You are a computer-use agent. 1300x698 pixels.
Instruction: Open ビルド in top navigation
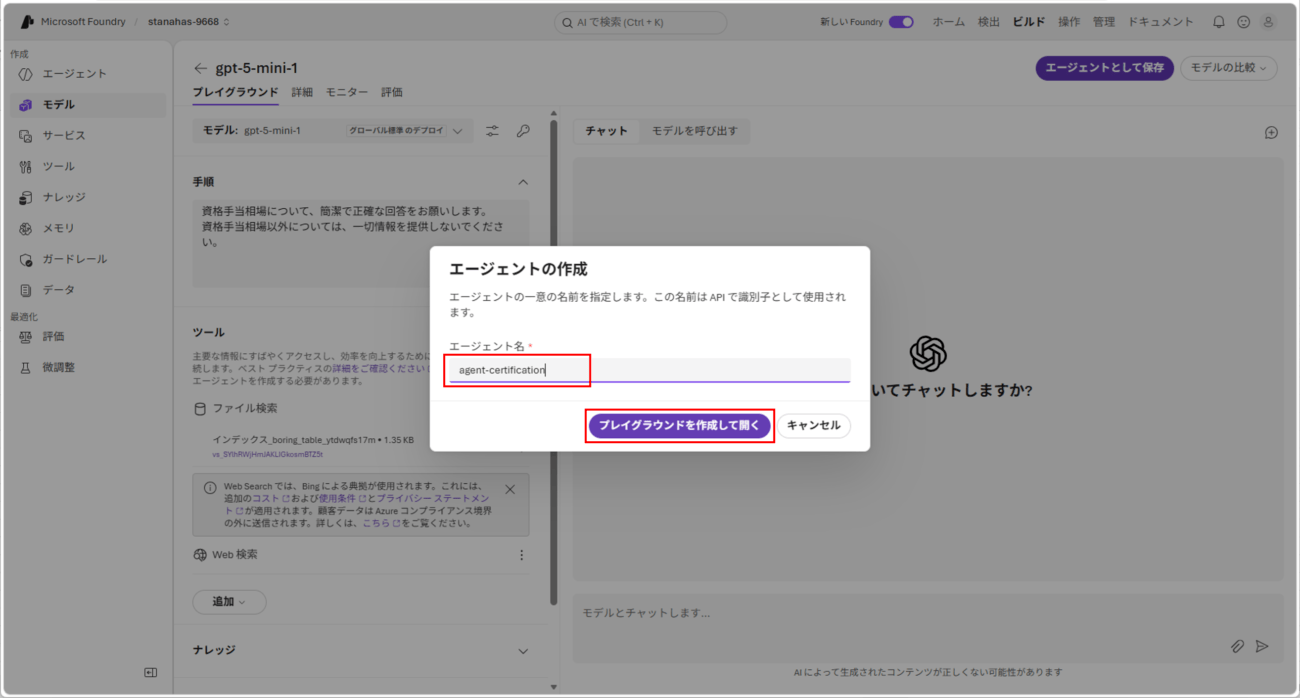pyautogui.click(x=1029, y=22)
